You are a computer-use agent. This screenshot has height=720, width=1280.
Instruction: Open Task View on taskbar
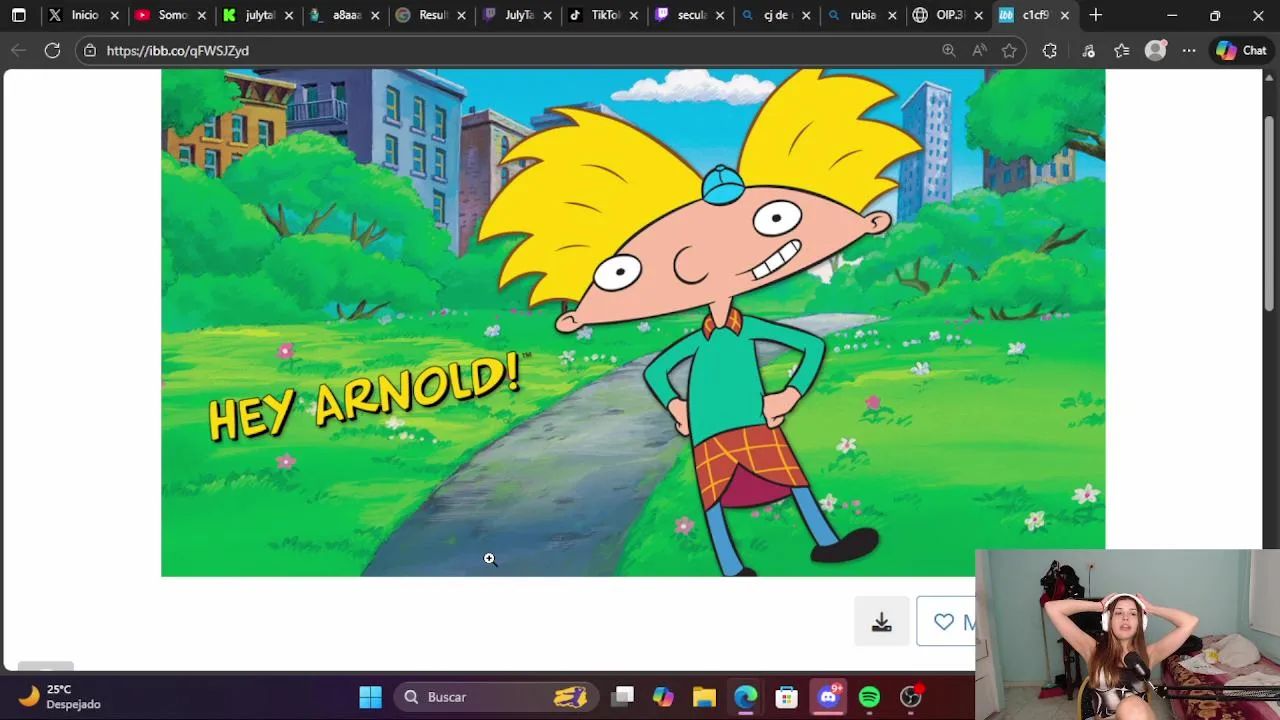click(624, 696)
